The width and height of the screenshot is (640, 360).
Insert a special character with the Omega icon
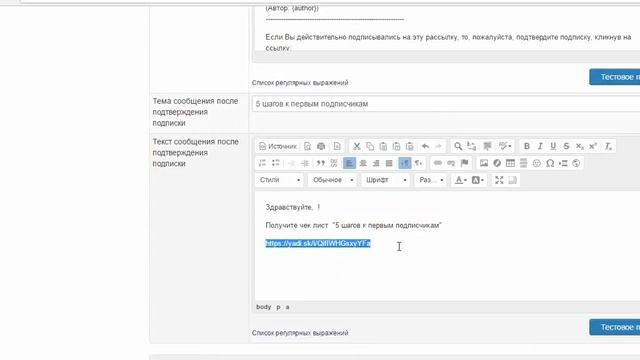point(550,163)
